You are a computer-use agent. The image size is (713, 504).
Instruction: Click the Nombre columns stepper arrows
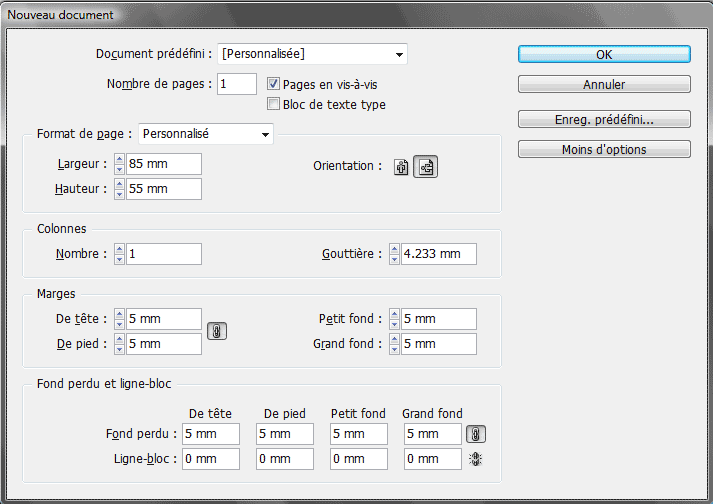(120, 254)
